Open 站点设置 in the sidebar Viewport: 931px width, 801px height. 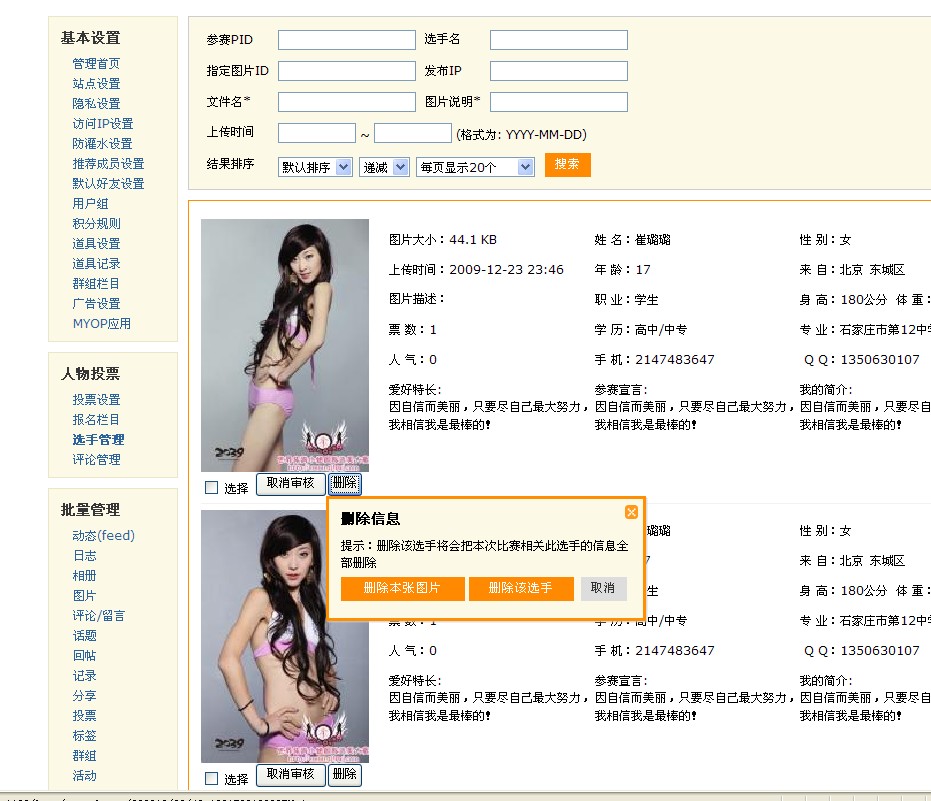96,84
